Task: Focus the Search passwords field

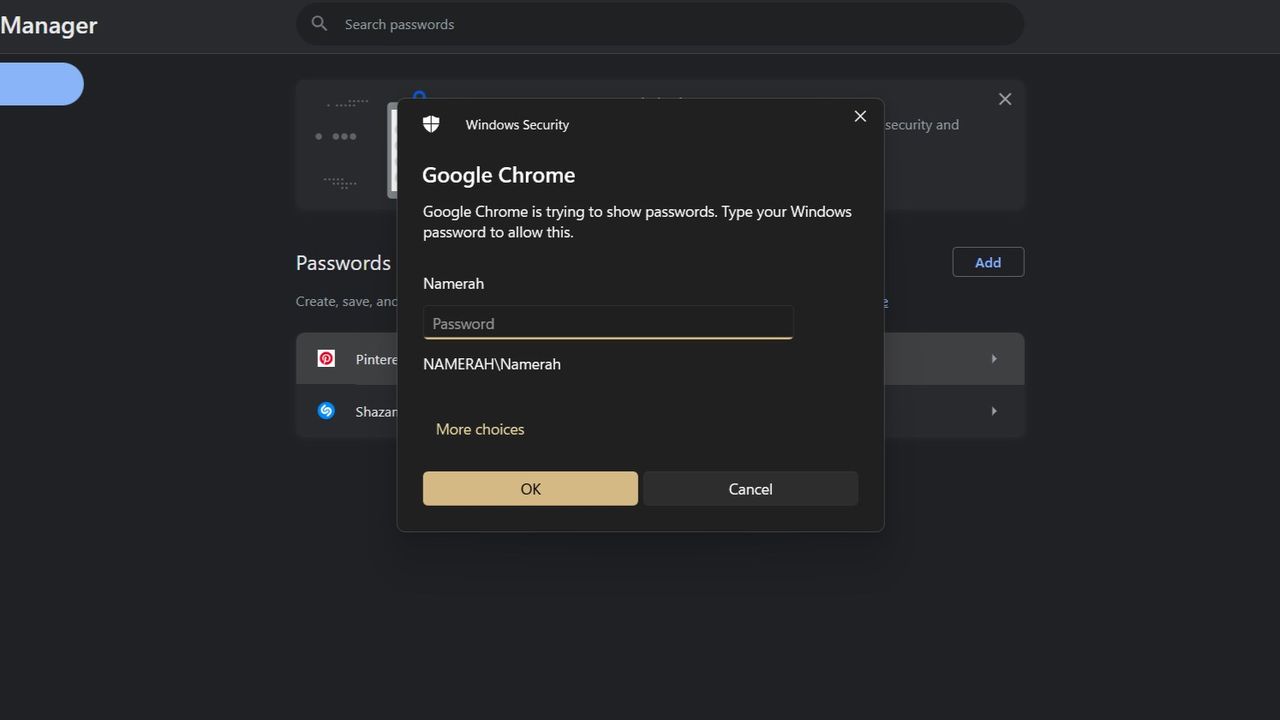Action: click(660, 23)
